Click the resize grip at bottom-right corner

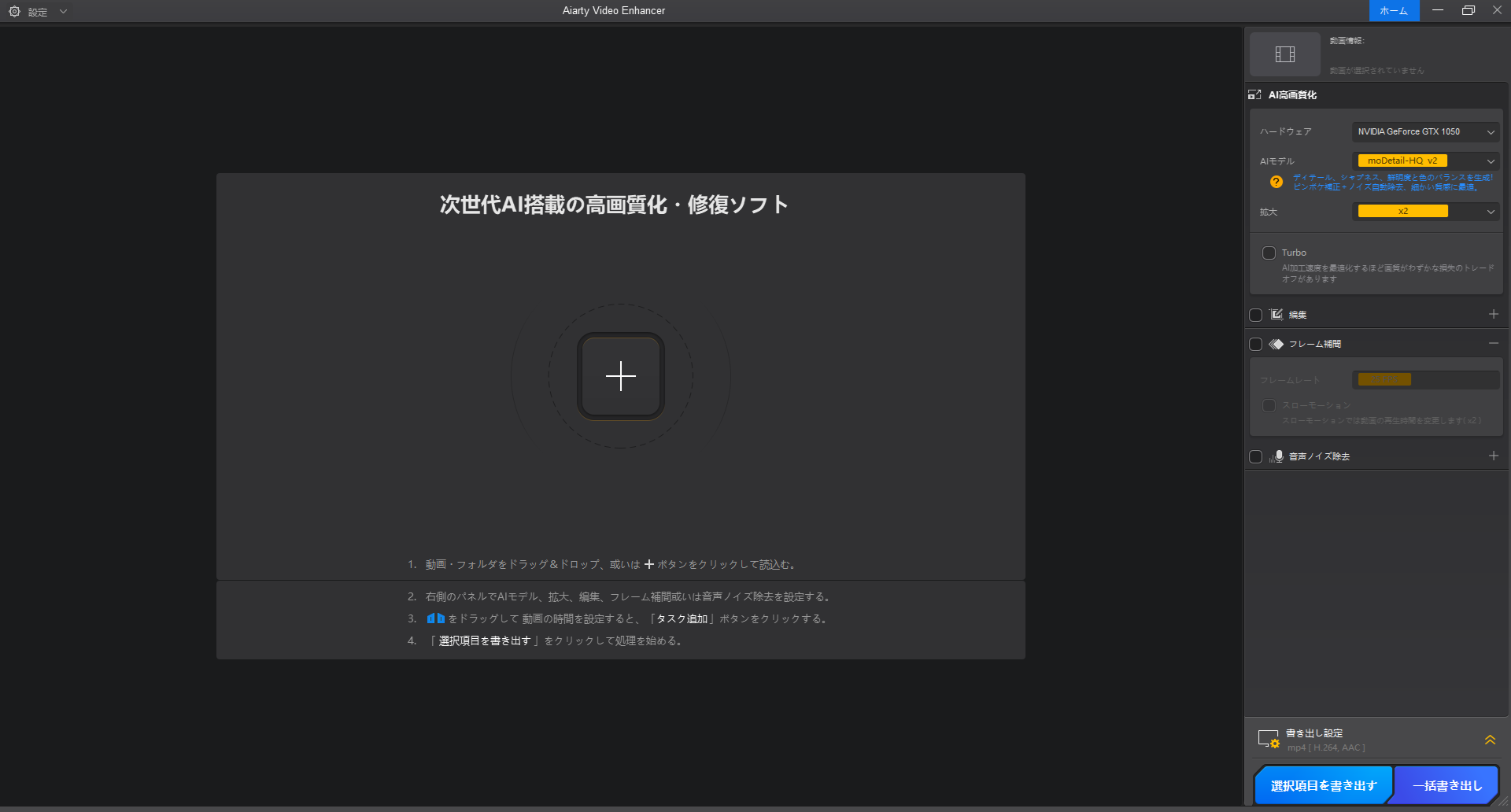point(1503,801)
